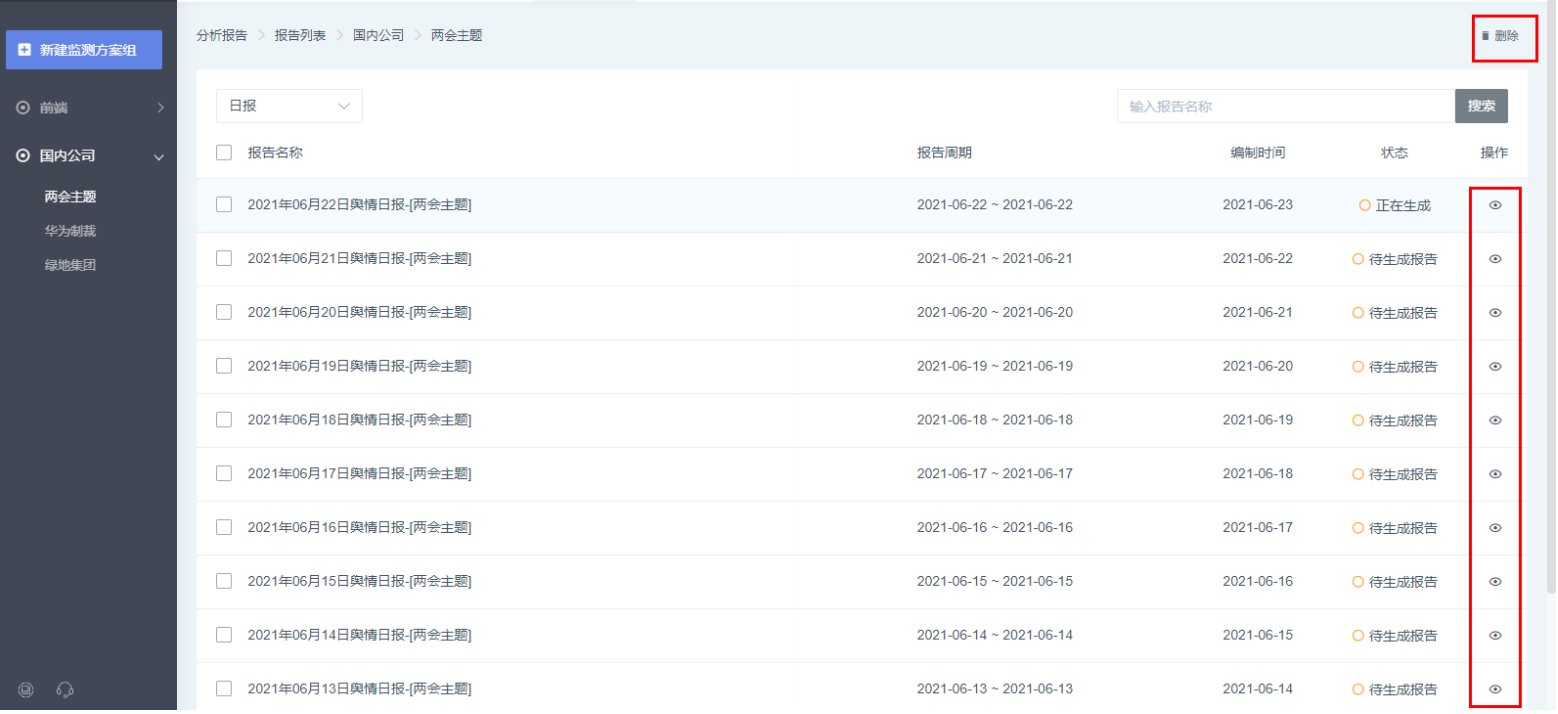This screenshot has height=714, width=1558.
Task: Click the eye icon on the 06月15日 report row
Action: [1495, 581]
